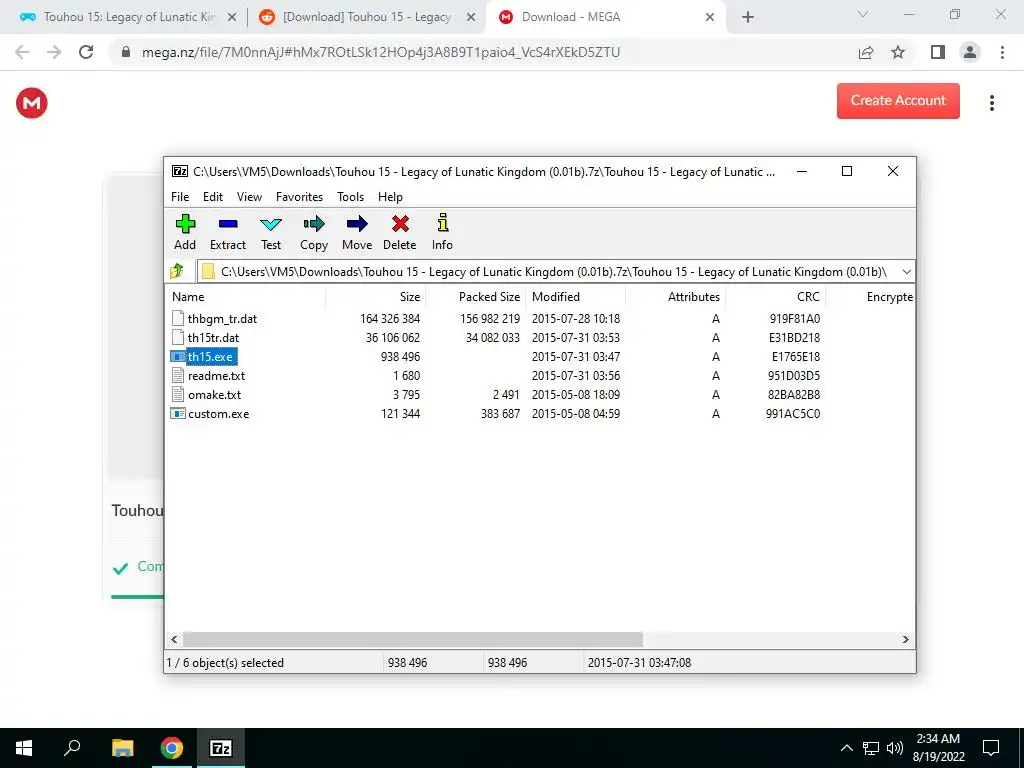Open the MEGA page three-dot menu
The height and width of the screenshot is (768, 1024).
[991, 103]
